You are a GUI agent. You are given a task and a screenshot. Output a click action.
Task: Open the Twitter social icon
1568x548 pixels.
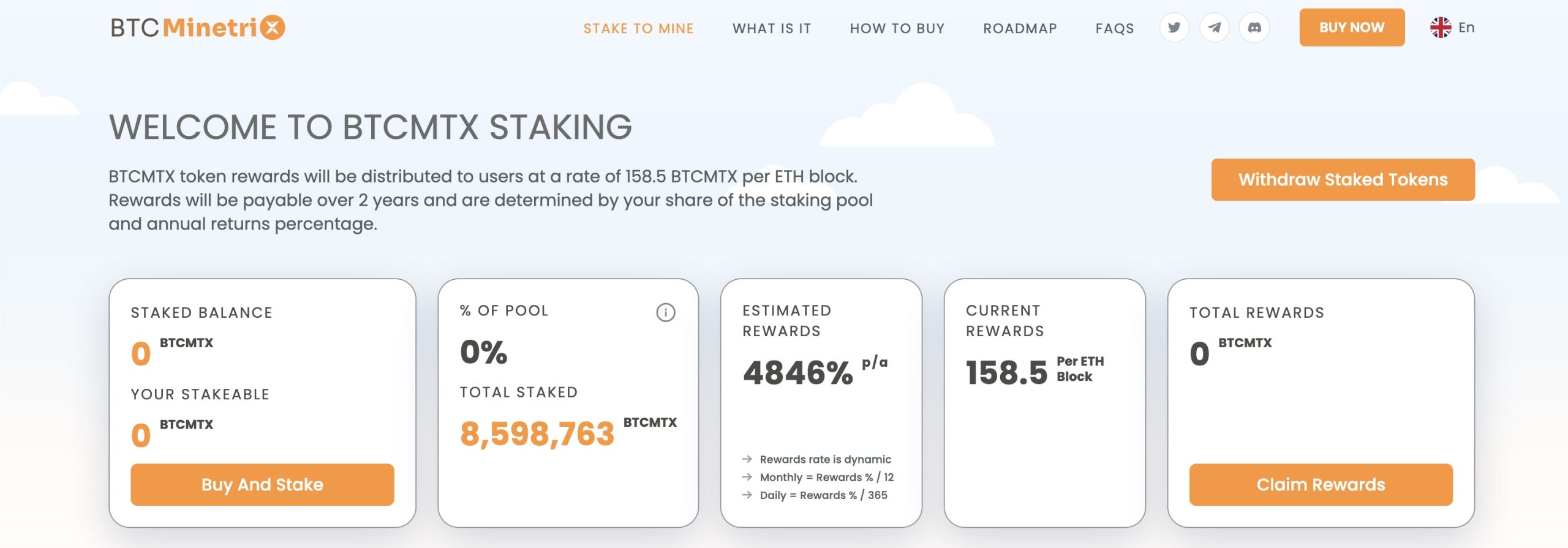tap(1174, 28)
